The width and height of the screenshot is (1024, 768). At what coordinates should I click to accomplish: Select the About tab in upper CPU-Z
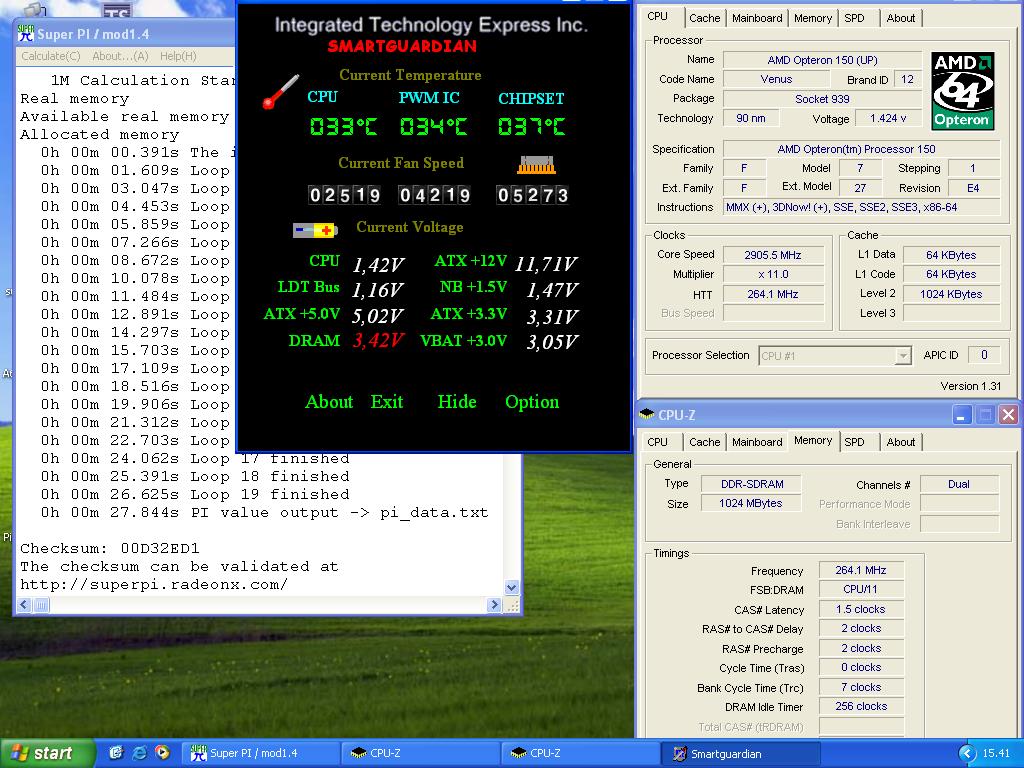pos(901,18)
